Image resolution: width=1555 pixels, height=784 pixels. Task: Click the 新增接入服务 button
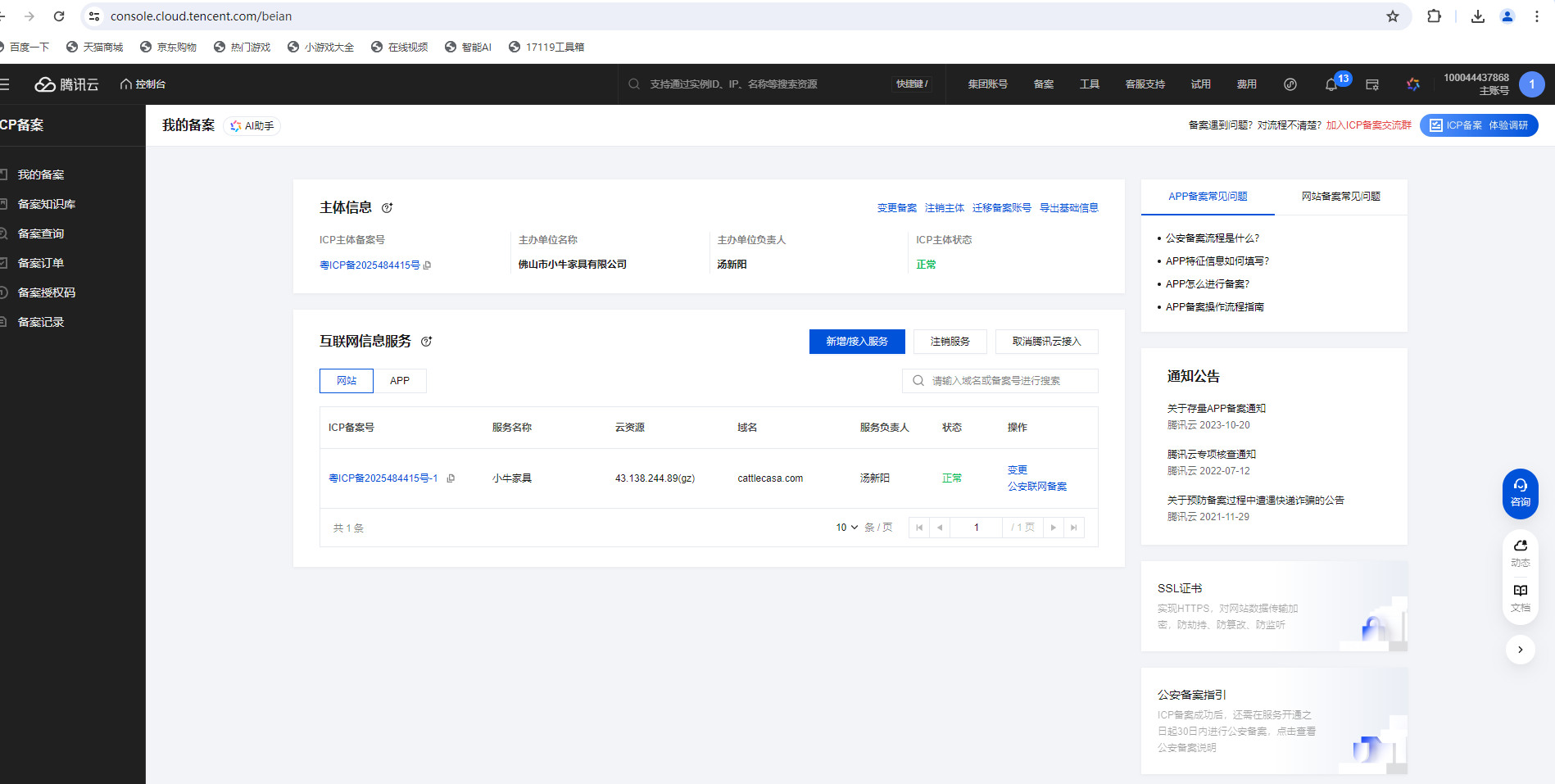click(x=857, y=342)
